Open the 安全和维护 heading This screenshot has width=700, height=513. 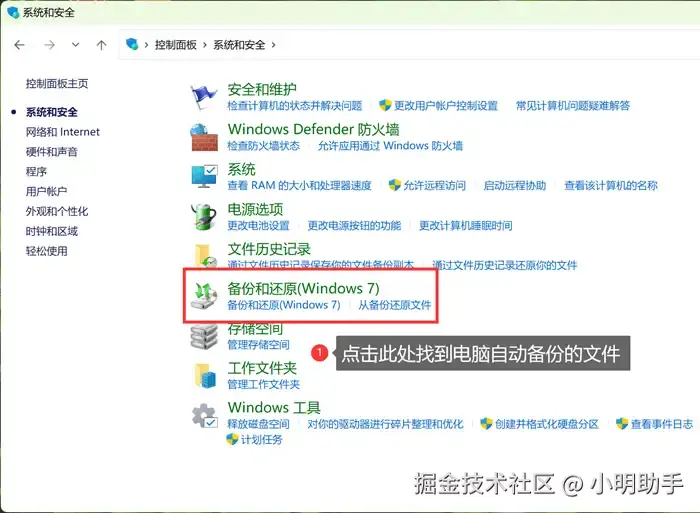click(262, 89)
